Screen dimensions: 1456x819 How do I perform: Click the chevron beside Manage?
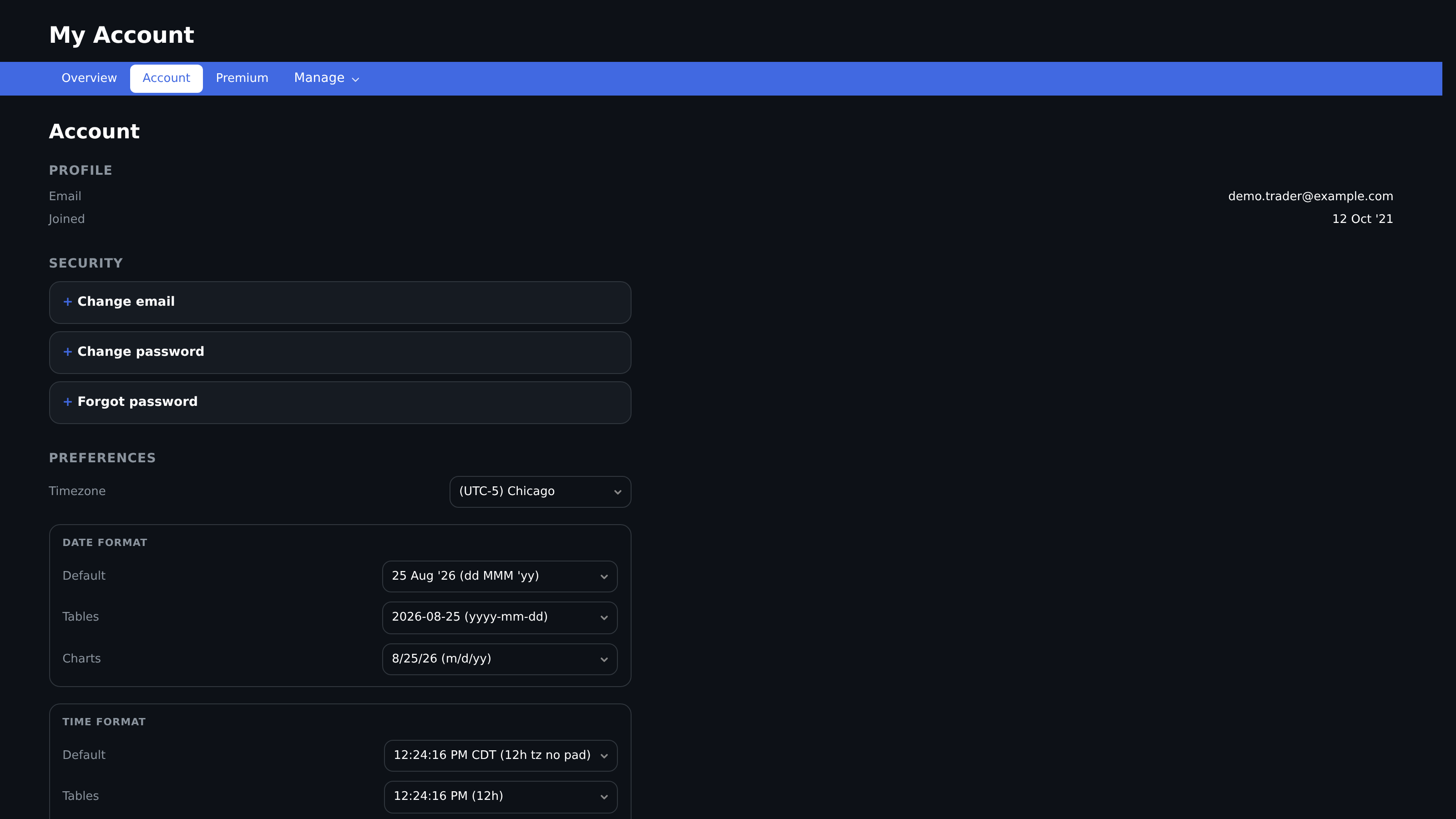(x=355, y=80)
